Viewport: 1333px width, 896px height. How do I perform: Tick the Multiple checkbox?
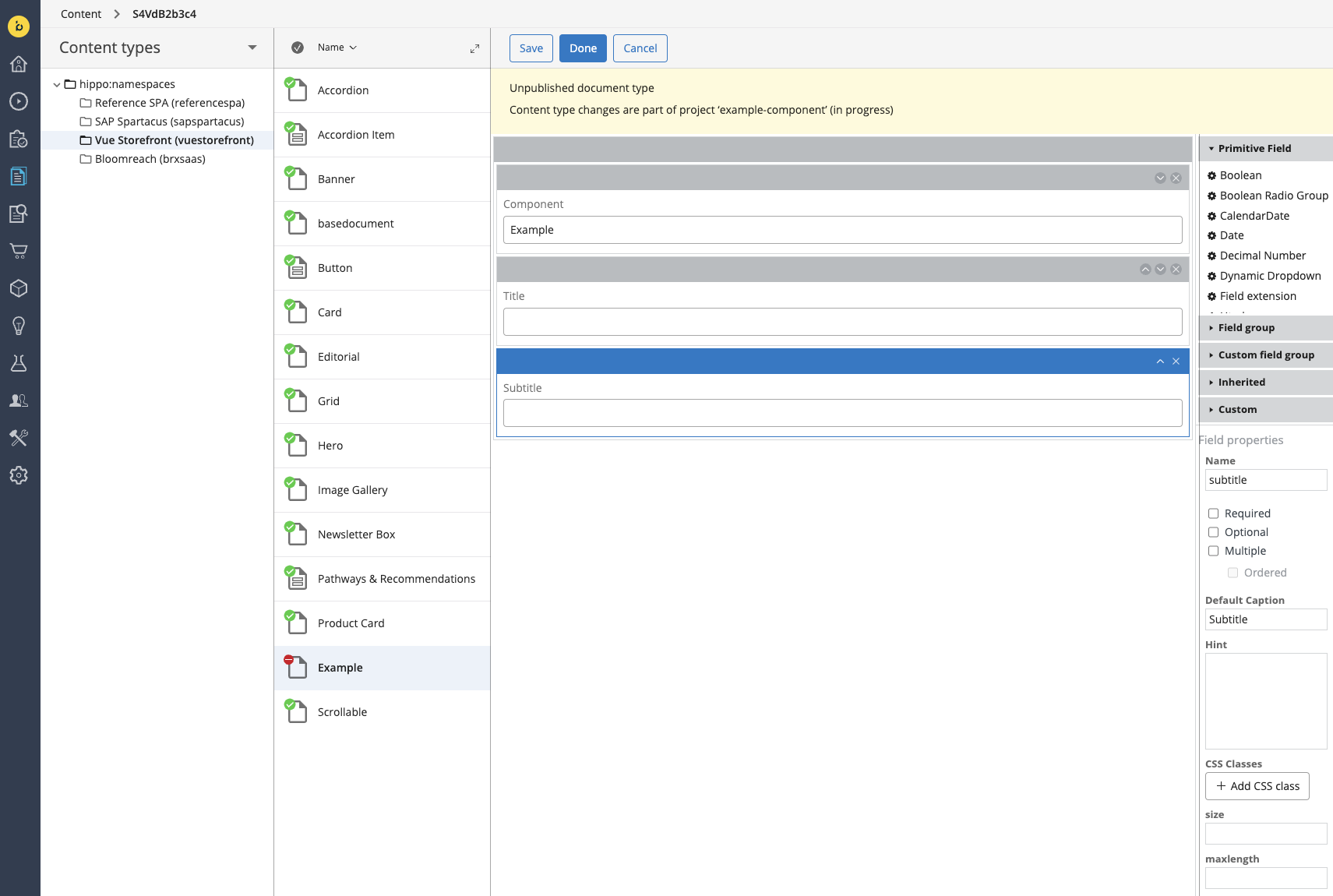tap(1213, 551)
